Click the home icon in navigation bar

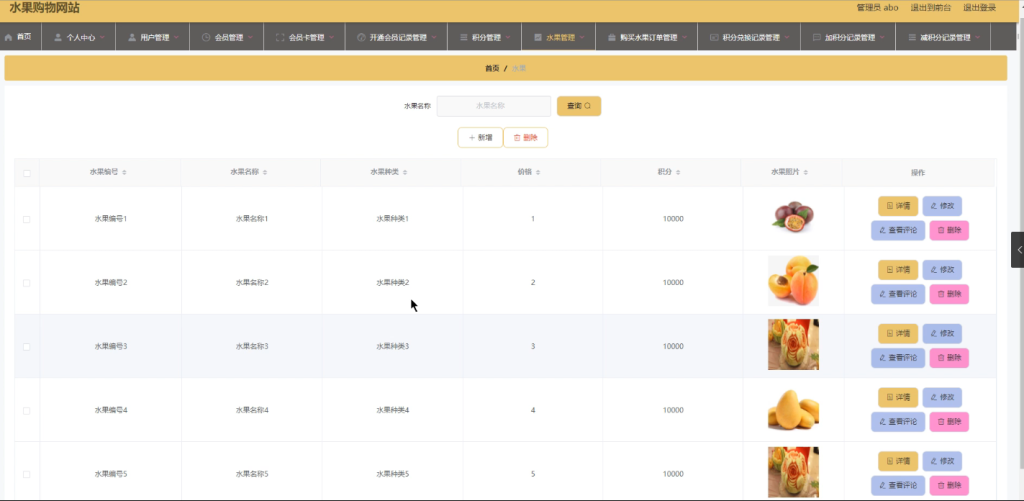(x=8, y=37)
